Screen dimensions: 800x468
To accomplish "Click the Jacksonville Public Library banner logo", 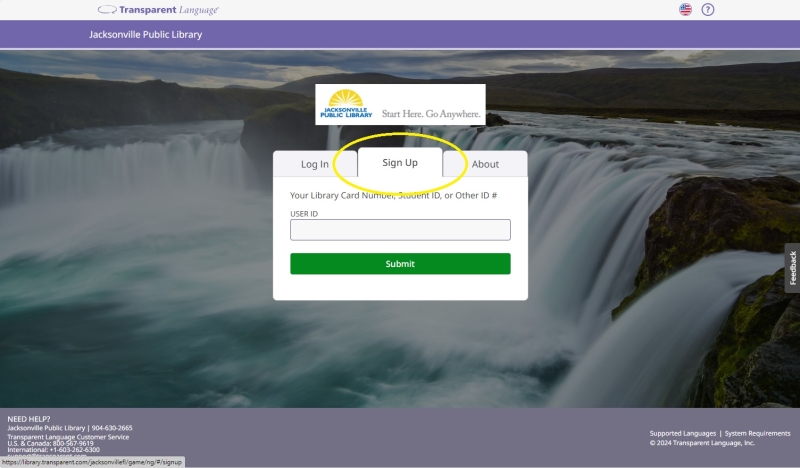I will 400,105.
